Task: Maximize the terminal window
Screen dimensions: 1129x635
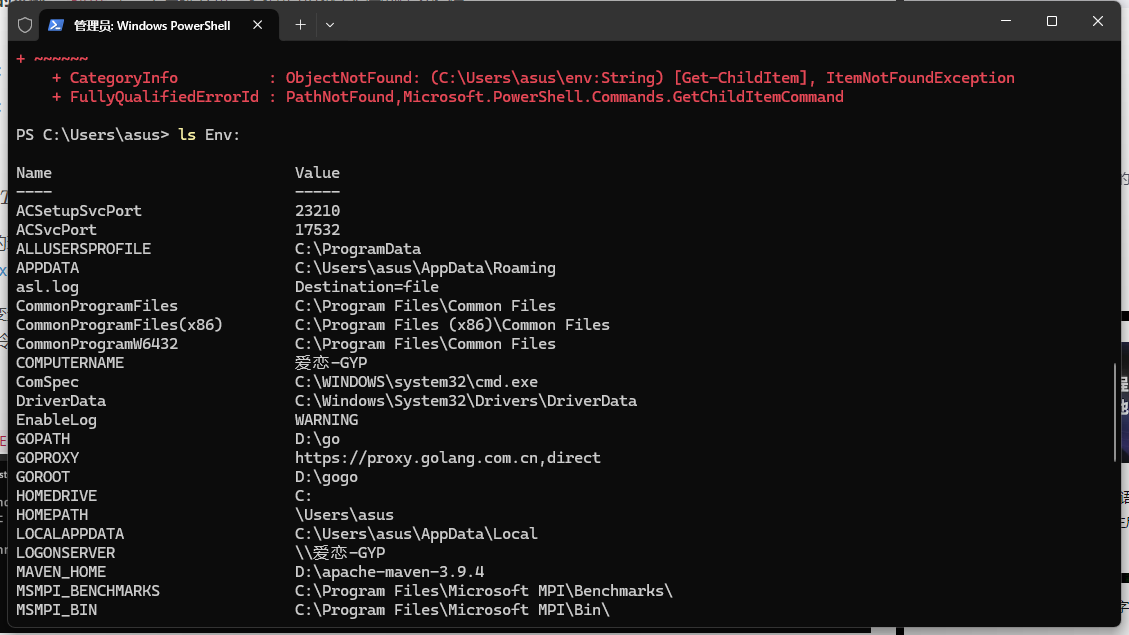Action: point(1052,21)
